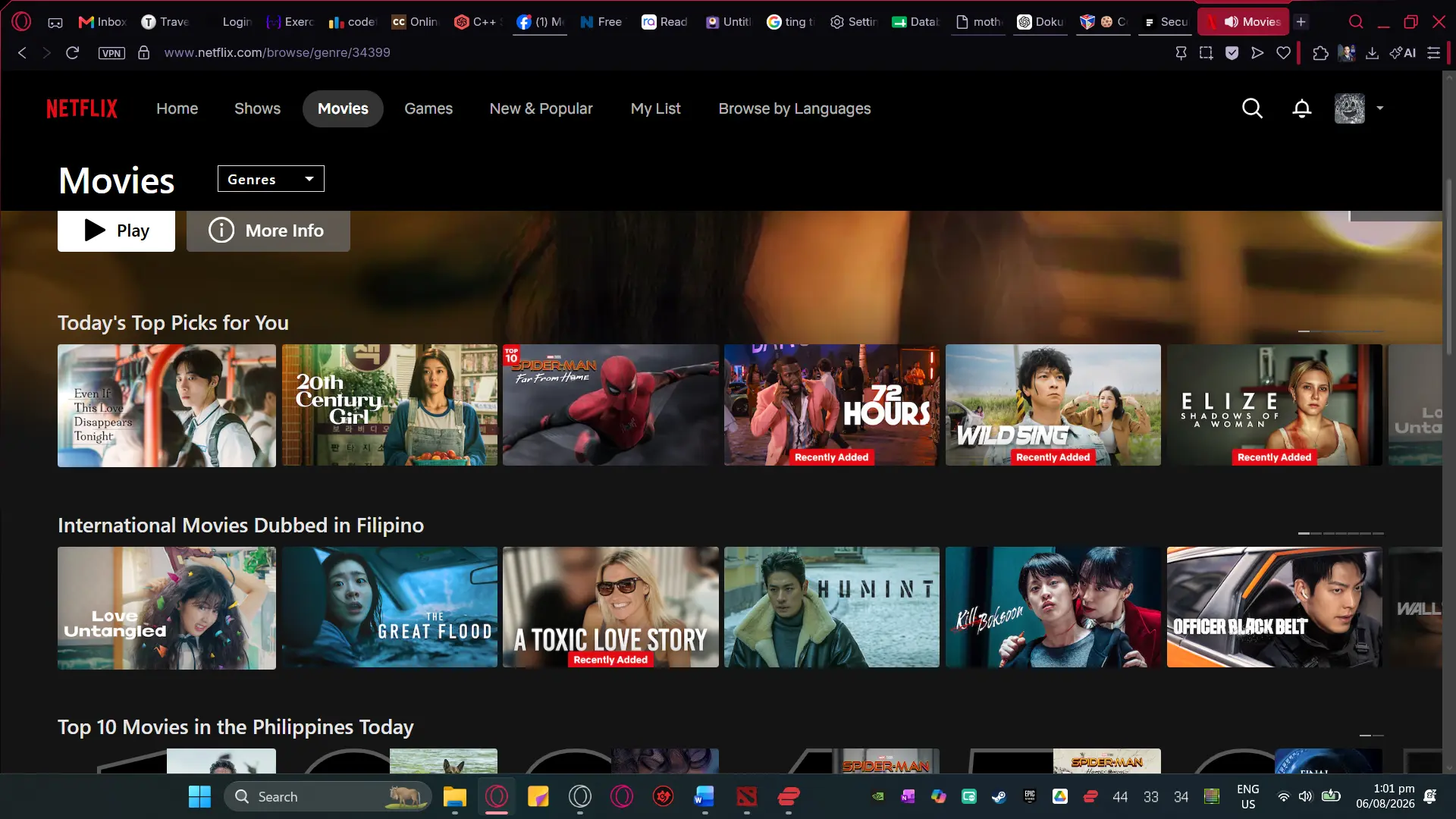Open the 20th Century Girl thumbnail
This screenshot has height=819, width=1456.
click(x=390, y=405)
